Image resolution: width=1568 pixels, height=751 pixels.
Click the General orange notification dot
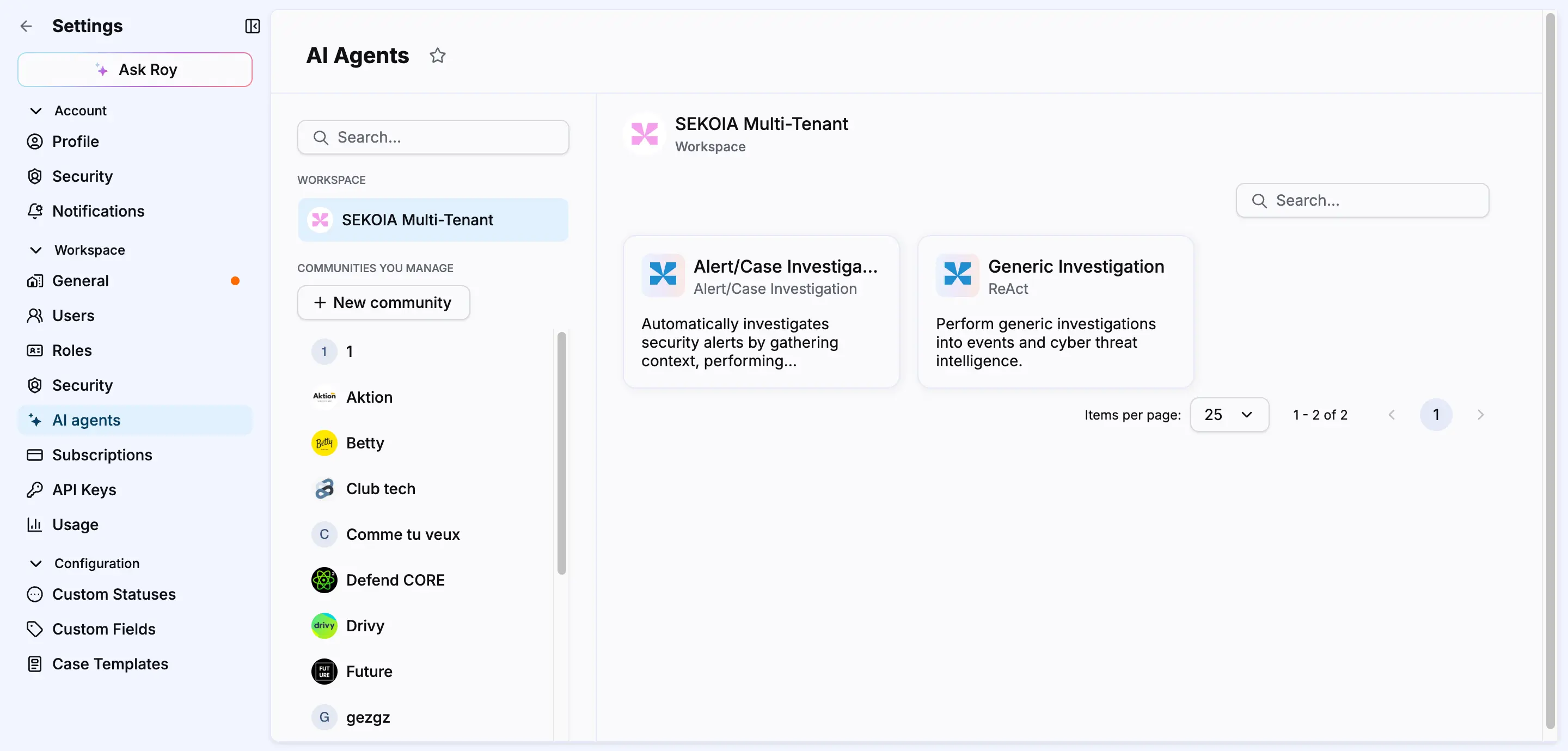[x=235, y=281]
